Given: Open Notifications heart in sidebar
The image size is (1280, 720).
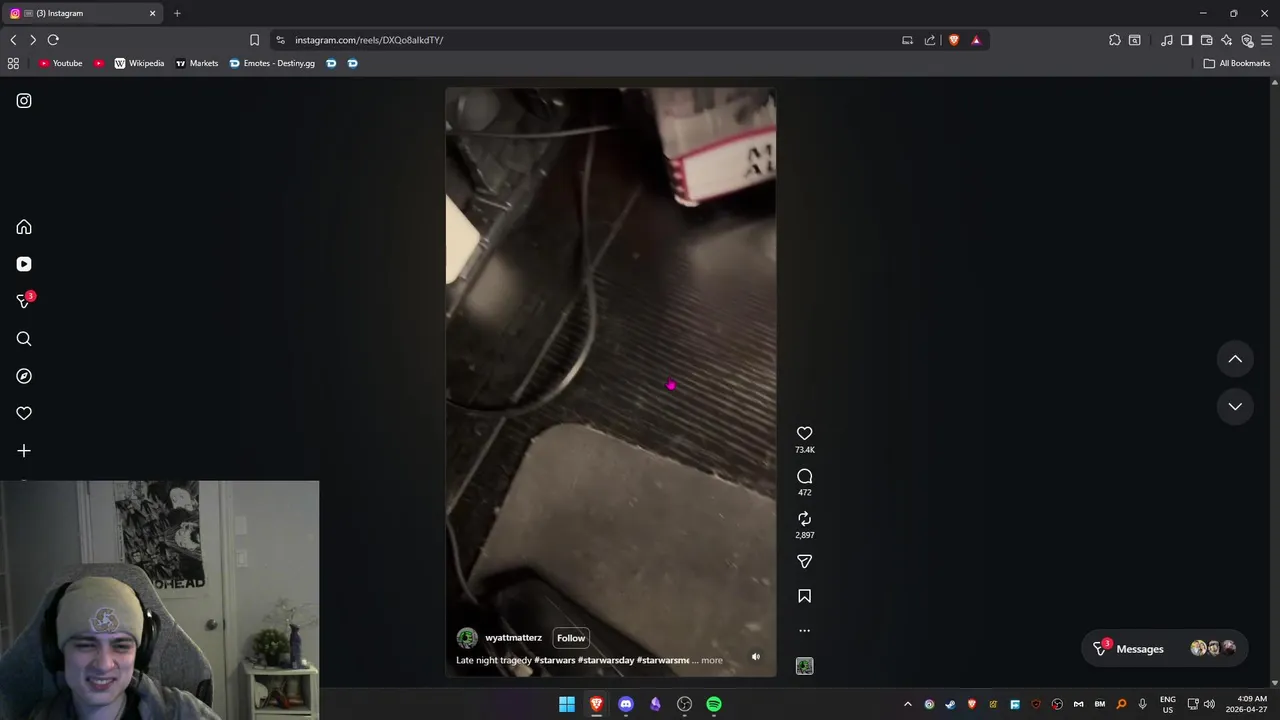Looking at the screenshot, I should pyautogui.click(x=24, y=413).
